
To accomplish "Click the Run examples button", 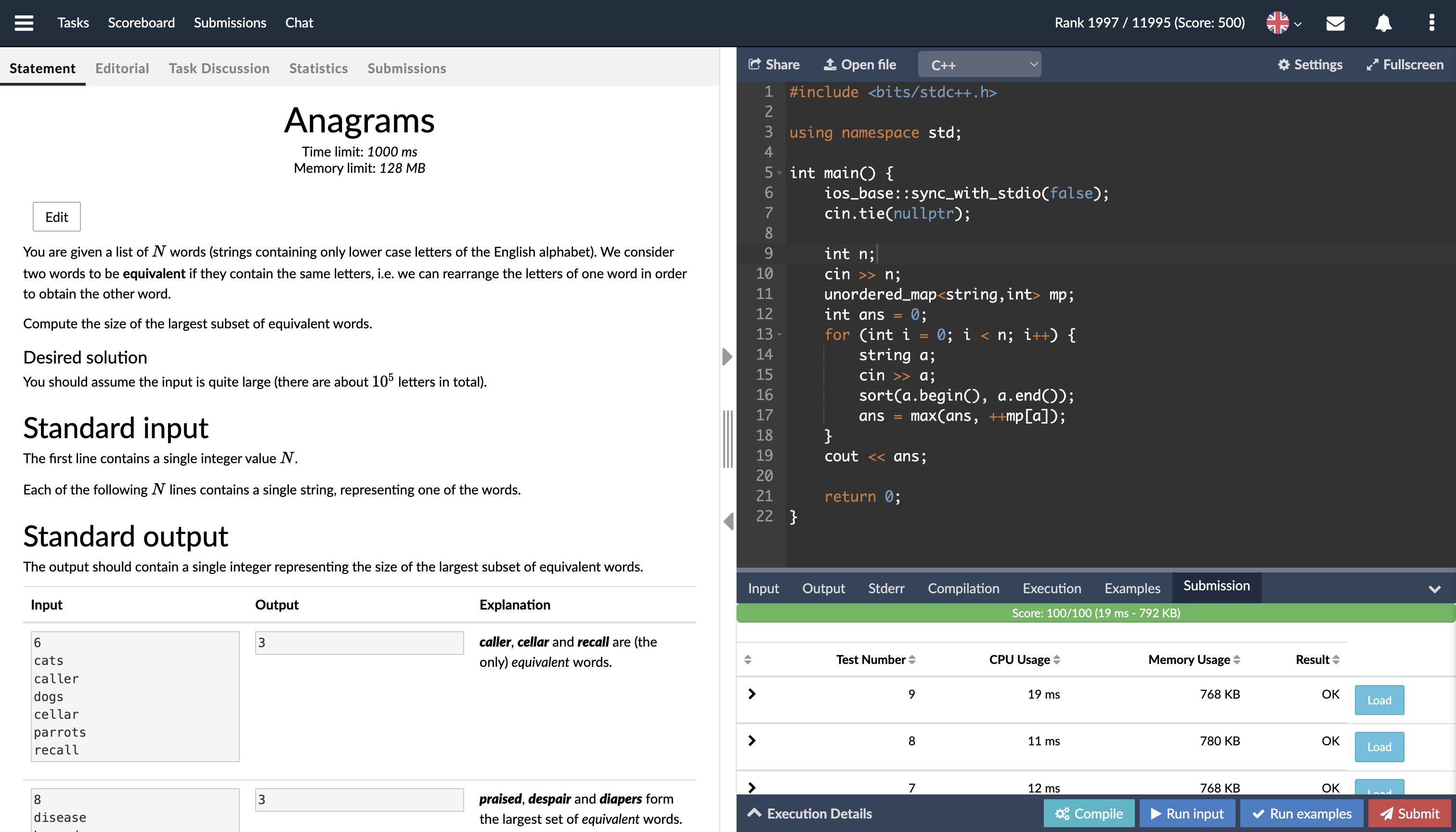I will (1301, 813).
